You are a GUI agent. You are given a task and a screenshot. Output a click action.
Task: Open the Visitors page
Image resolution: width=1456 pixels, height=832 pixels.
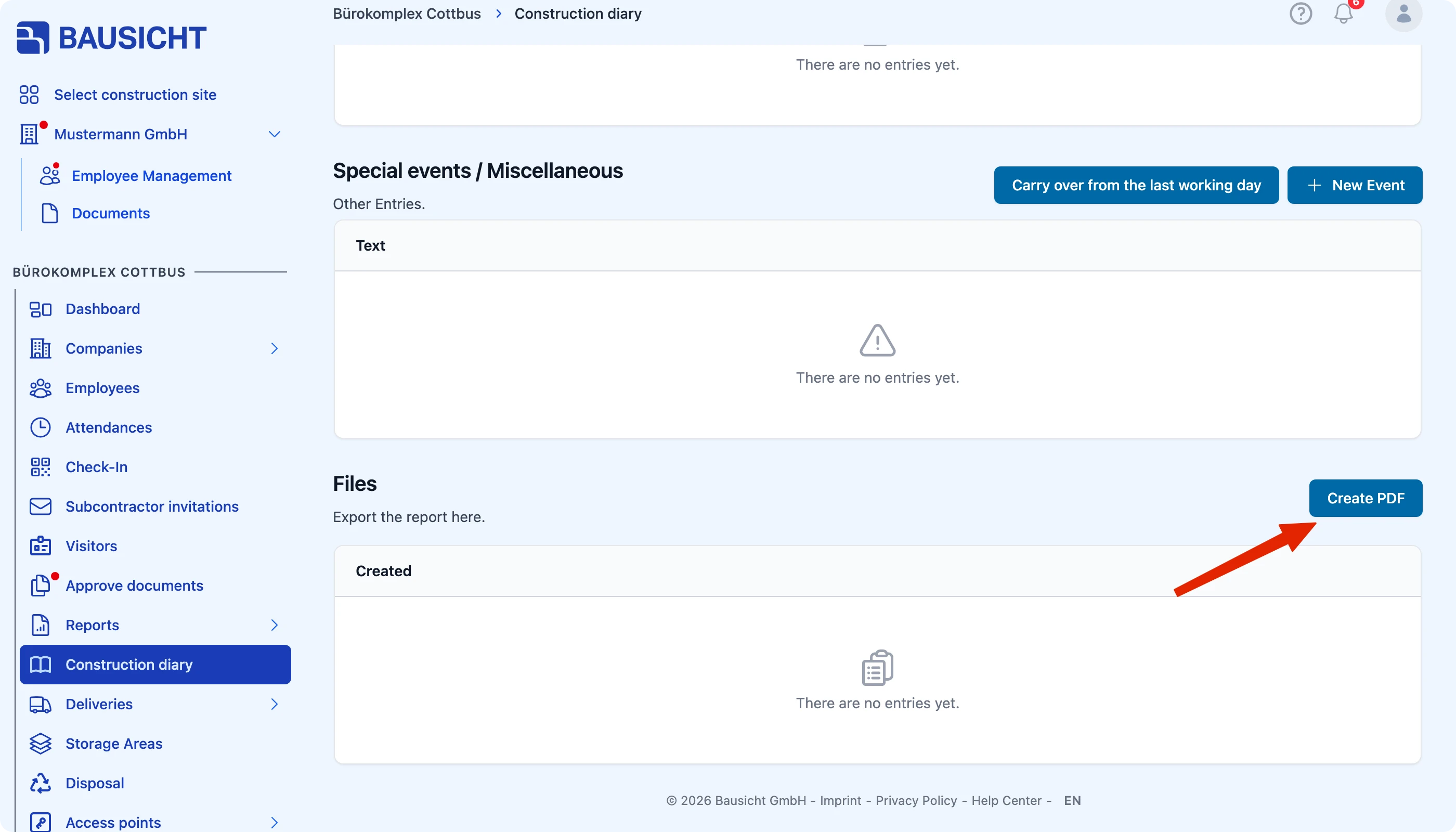point(92,545)
